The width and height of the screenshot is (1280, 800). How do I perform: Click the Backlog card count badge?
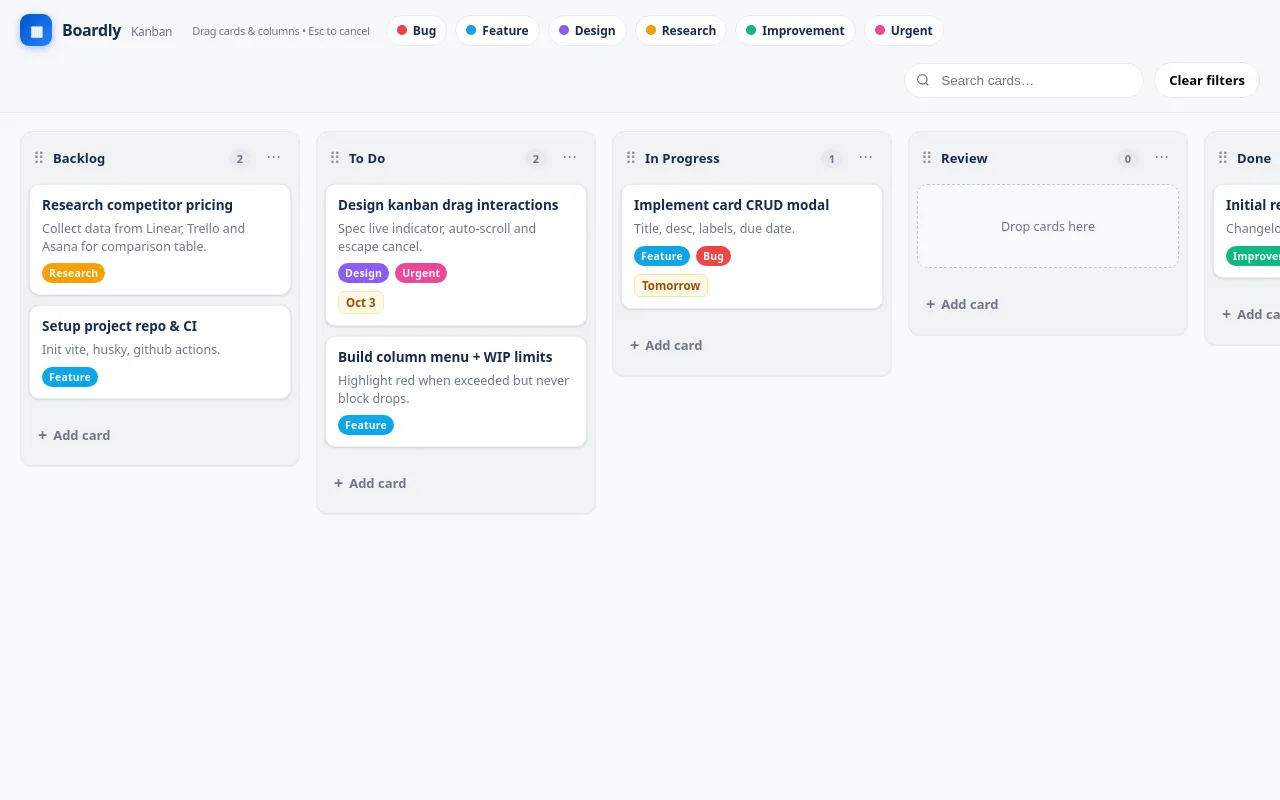click(240, 158)
